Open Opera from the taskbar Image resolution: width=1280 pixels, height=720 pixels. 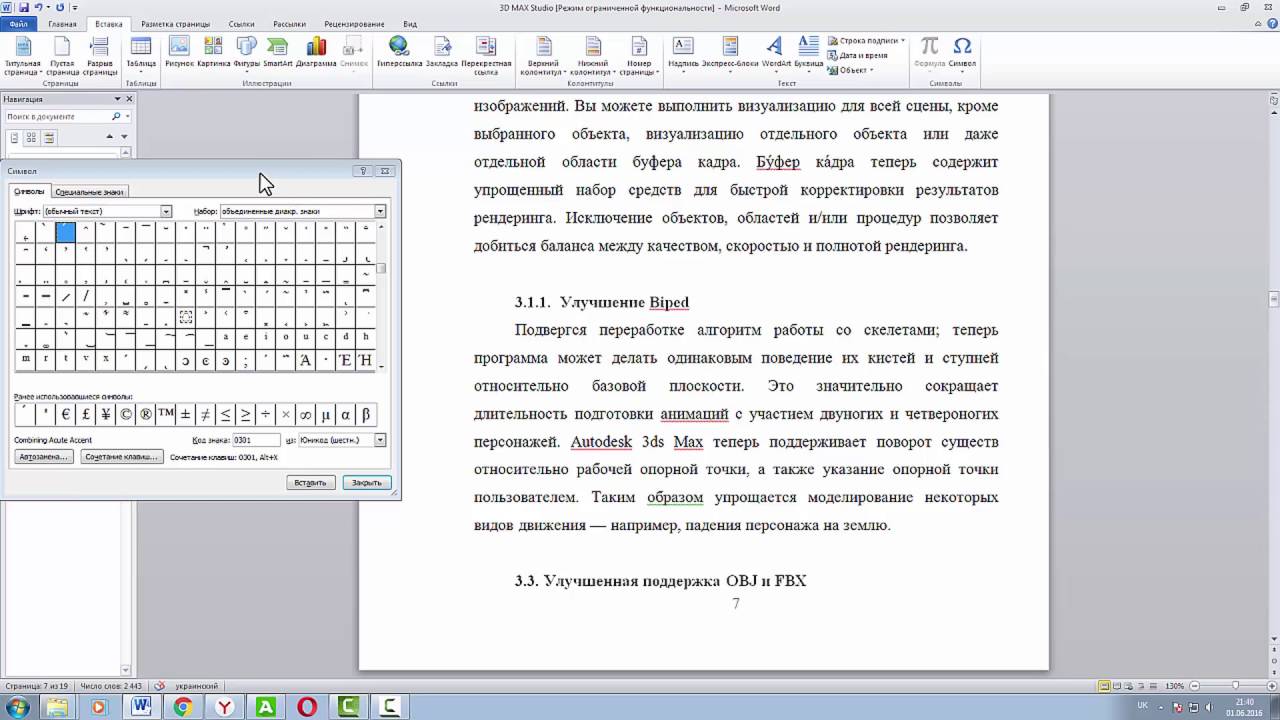tap(306, 707)
